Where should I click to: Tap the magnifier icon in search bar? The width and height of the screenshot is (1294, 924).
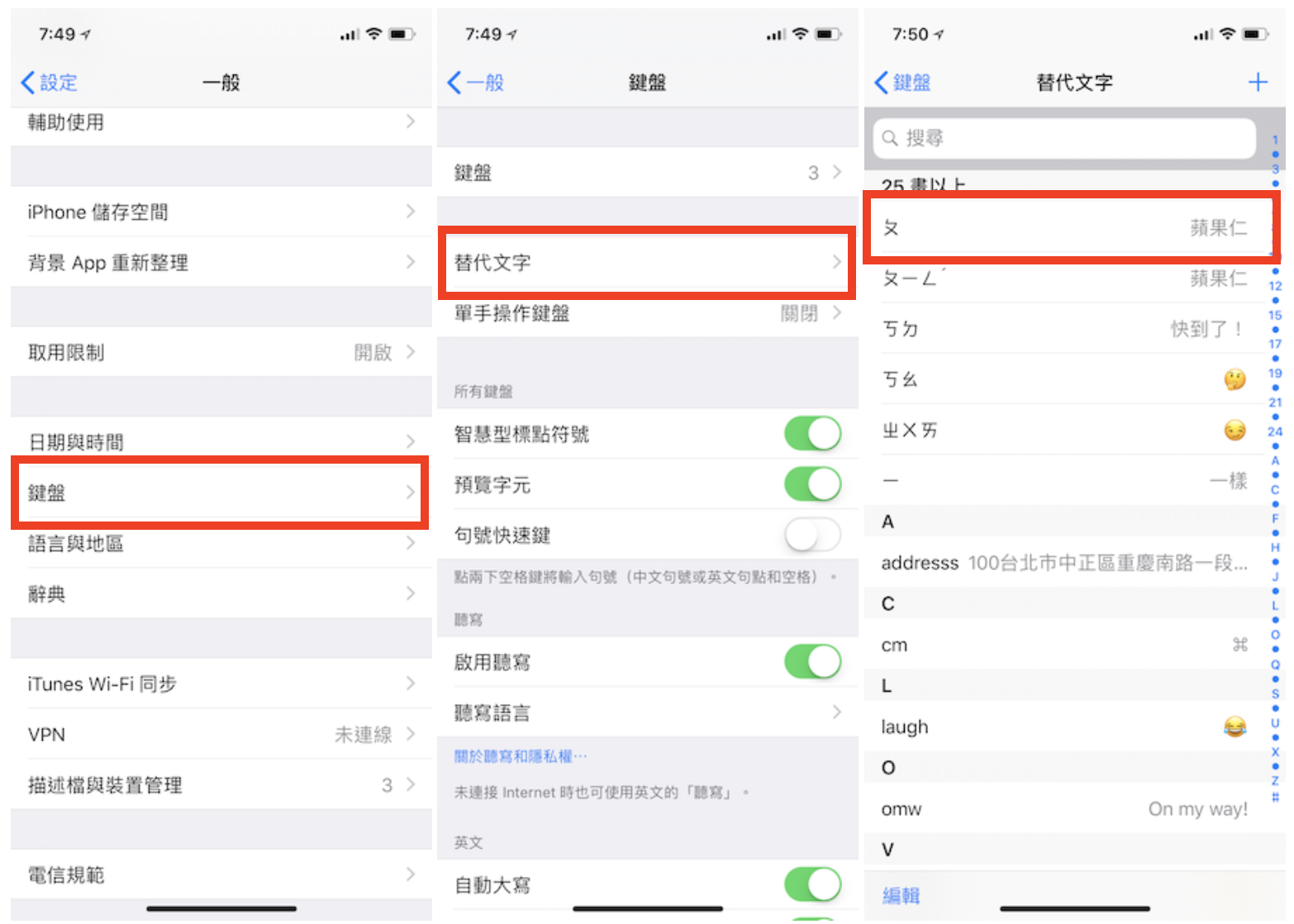[x=890, y=138]
